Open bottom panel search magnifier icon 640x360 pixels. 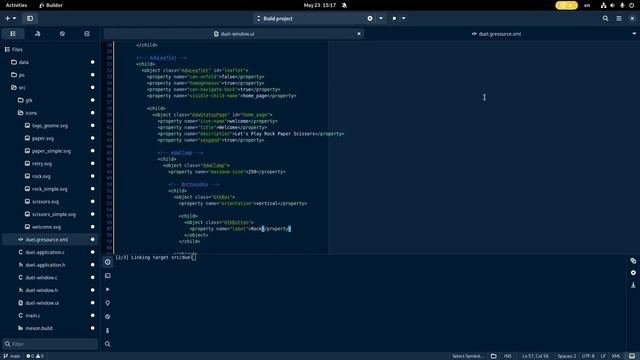108,344
